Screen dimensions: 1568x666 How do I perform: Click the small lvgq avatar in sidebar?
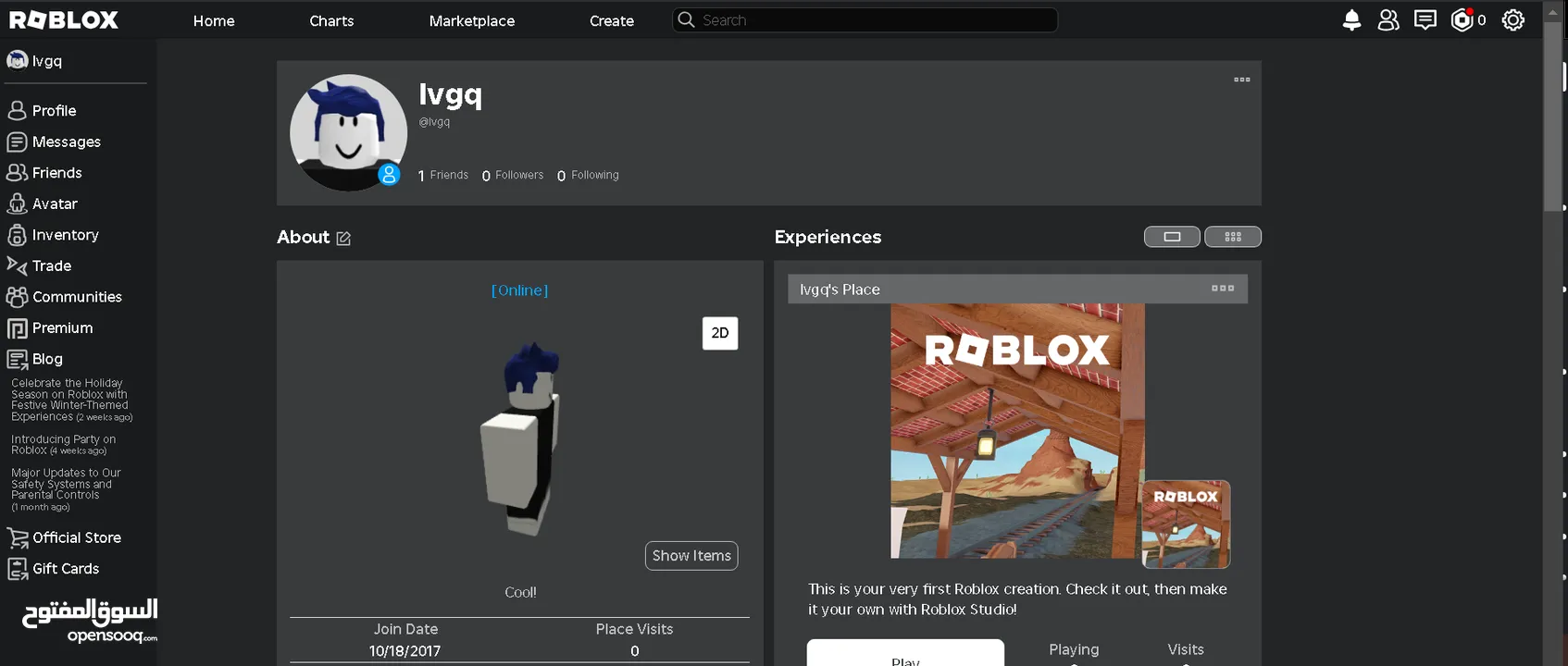tap(17, 60)
